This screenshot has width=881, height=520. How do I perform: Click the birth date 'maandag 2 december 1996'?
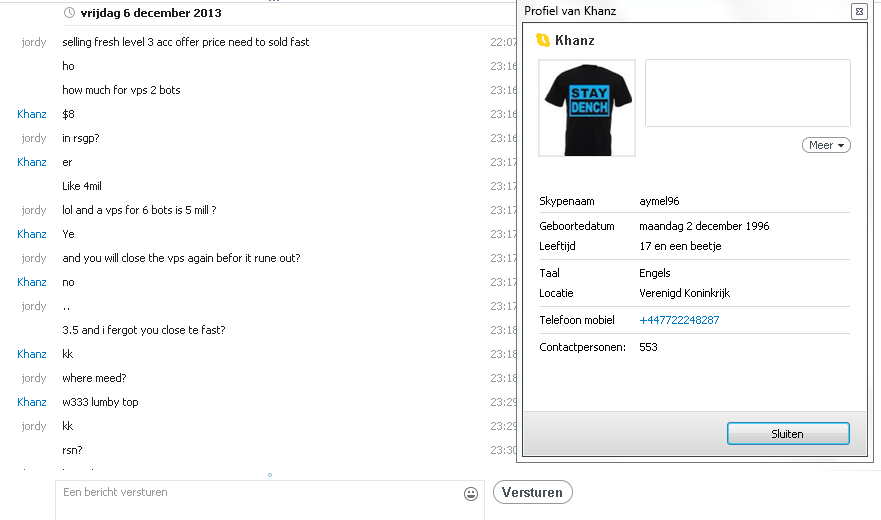[x=704, y=226]
